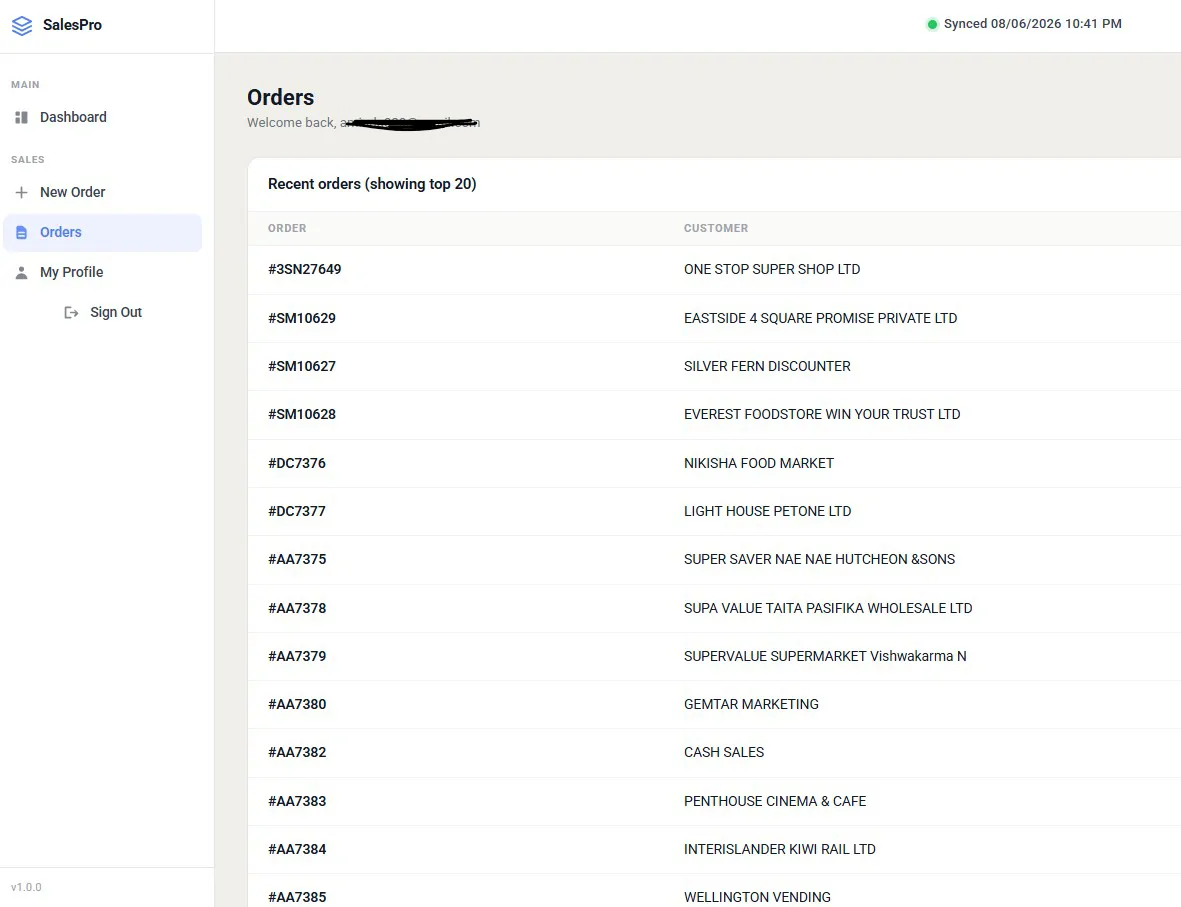The height and width of the screenshot is (907, 1181).
Task: Click the Sign Out arrow icon
Action: coord(72,313)
